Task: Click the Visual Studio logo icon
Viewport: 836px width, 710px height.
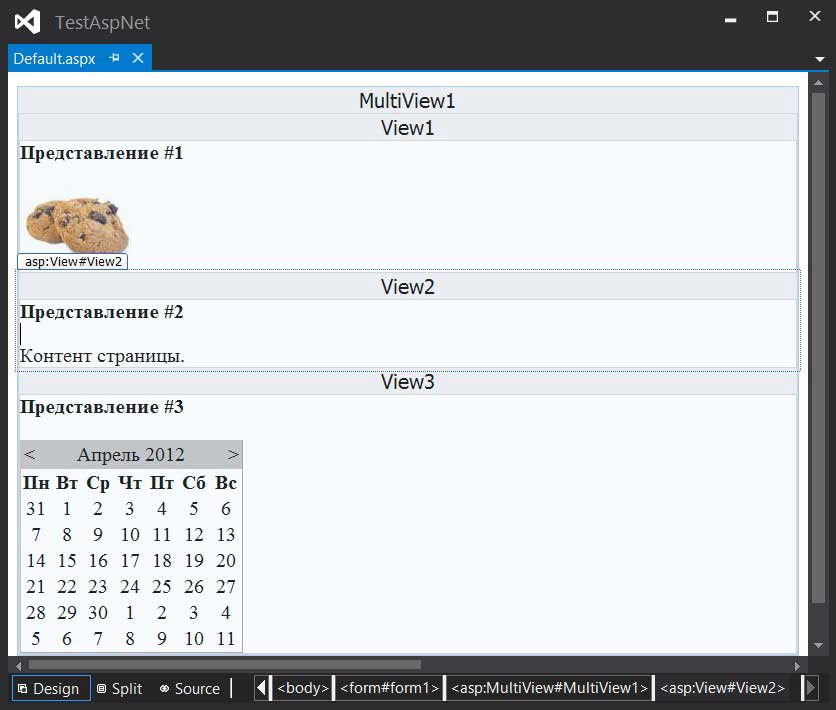Action: 27,22
